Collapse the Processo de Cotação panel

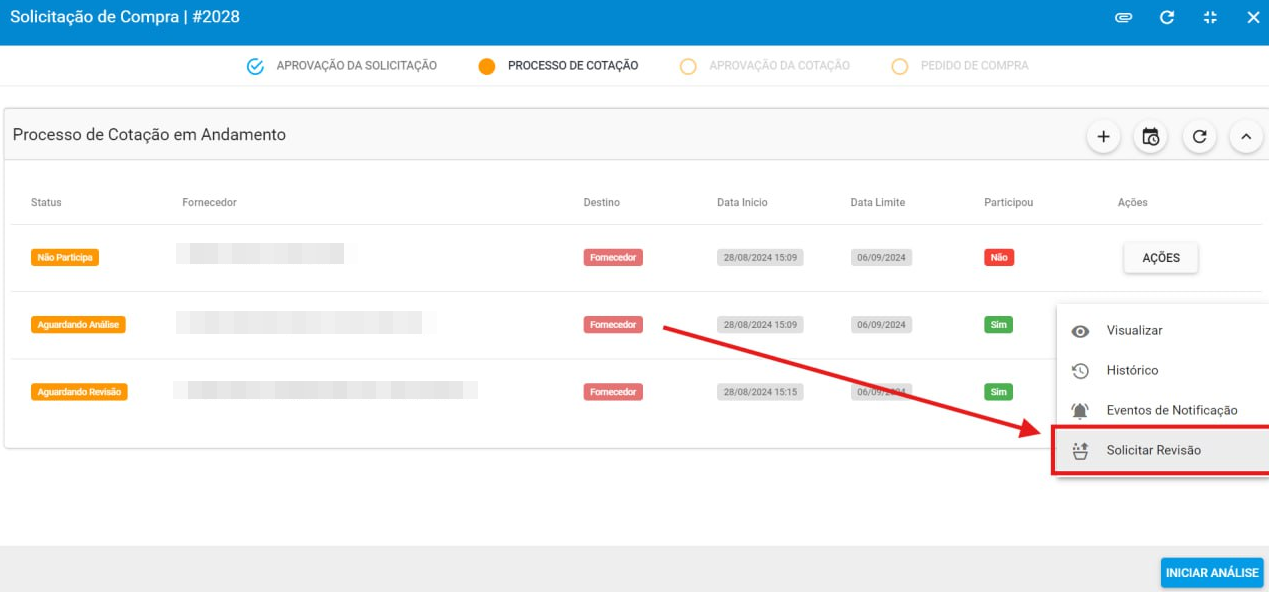coord(1246,137)
